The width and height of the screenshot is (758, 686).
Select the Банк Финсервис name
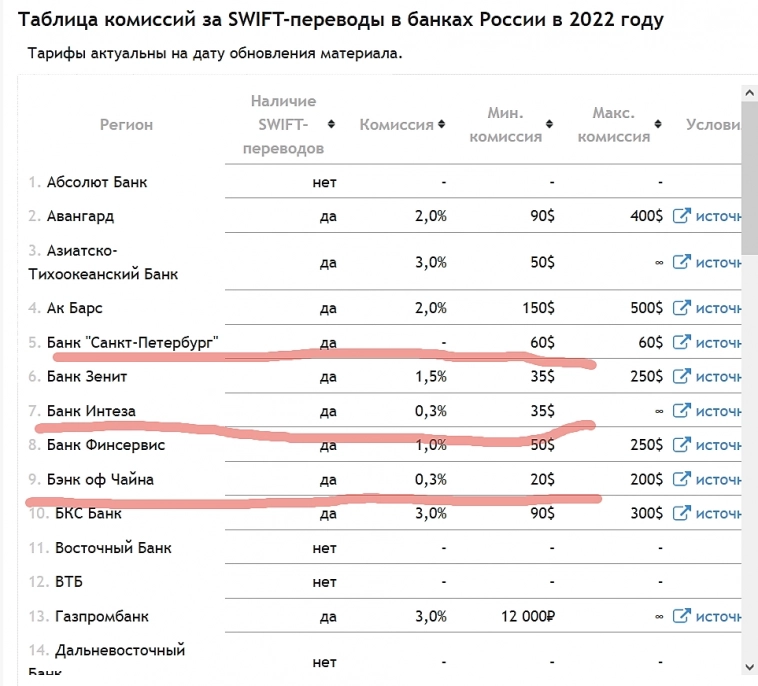pos(106,445)
